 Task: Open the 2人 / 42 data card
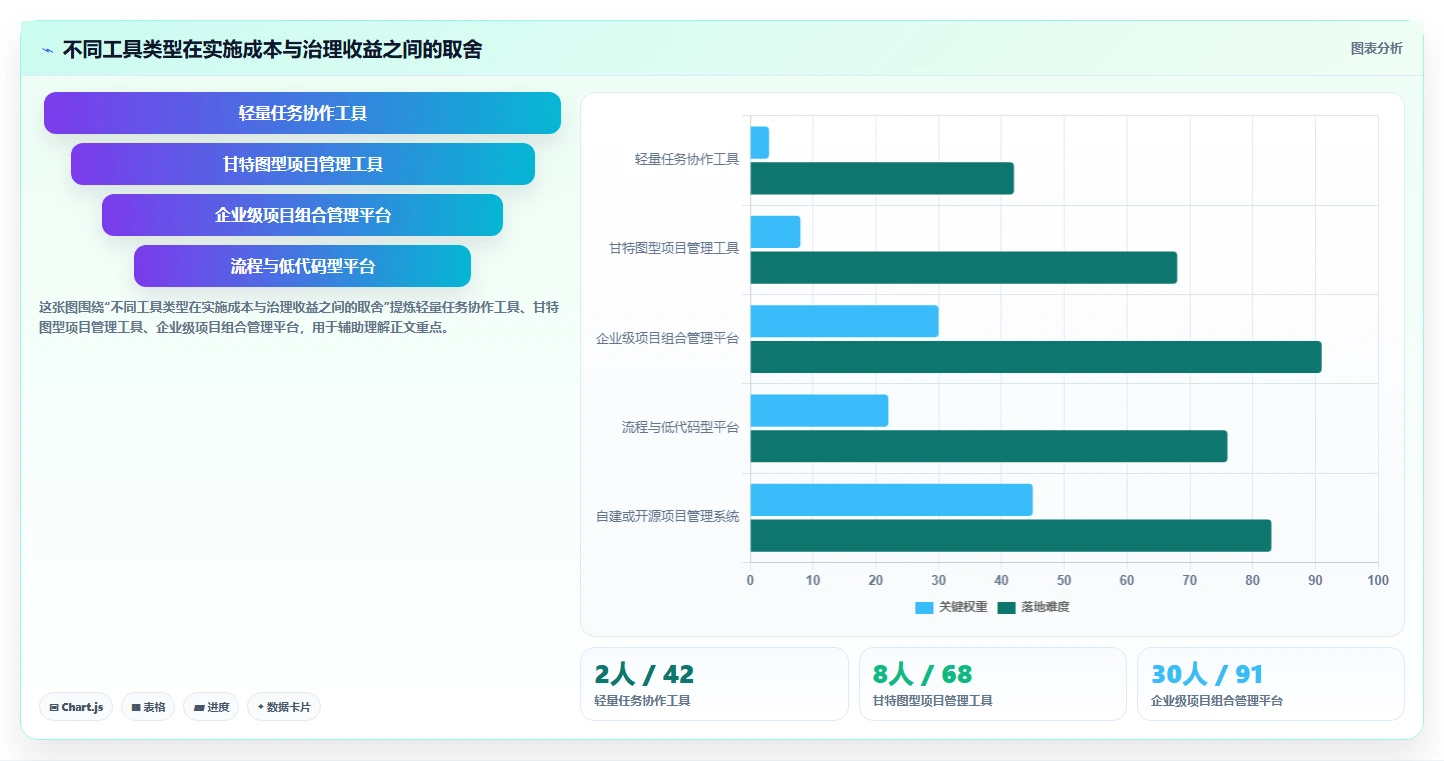point(714,684)
